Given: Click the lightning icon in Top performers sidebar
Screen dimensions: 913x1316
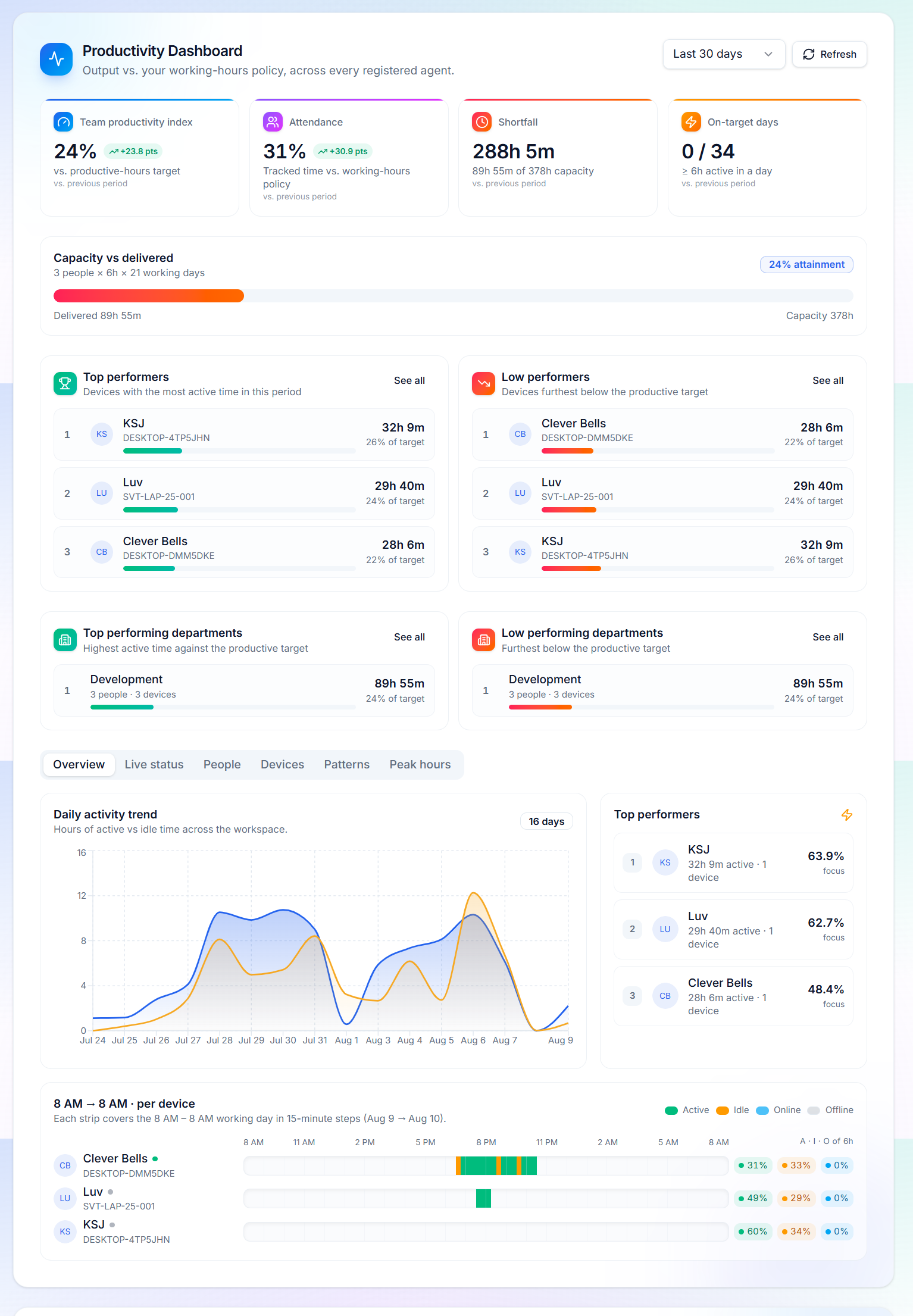Looking at the screenshot, I should (x=846, y=815).
